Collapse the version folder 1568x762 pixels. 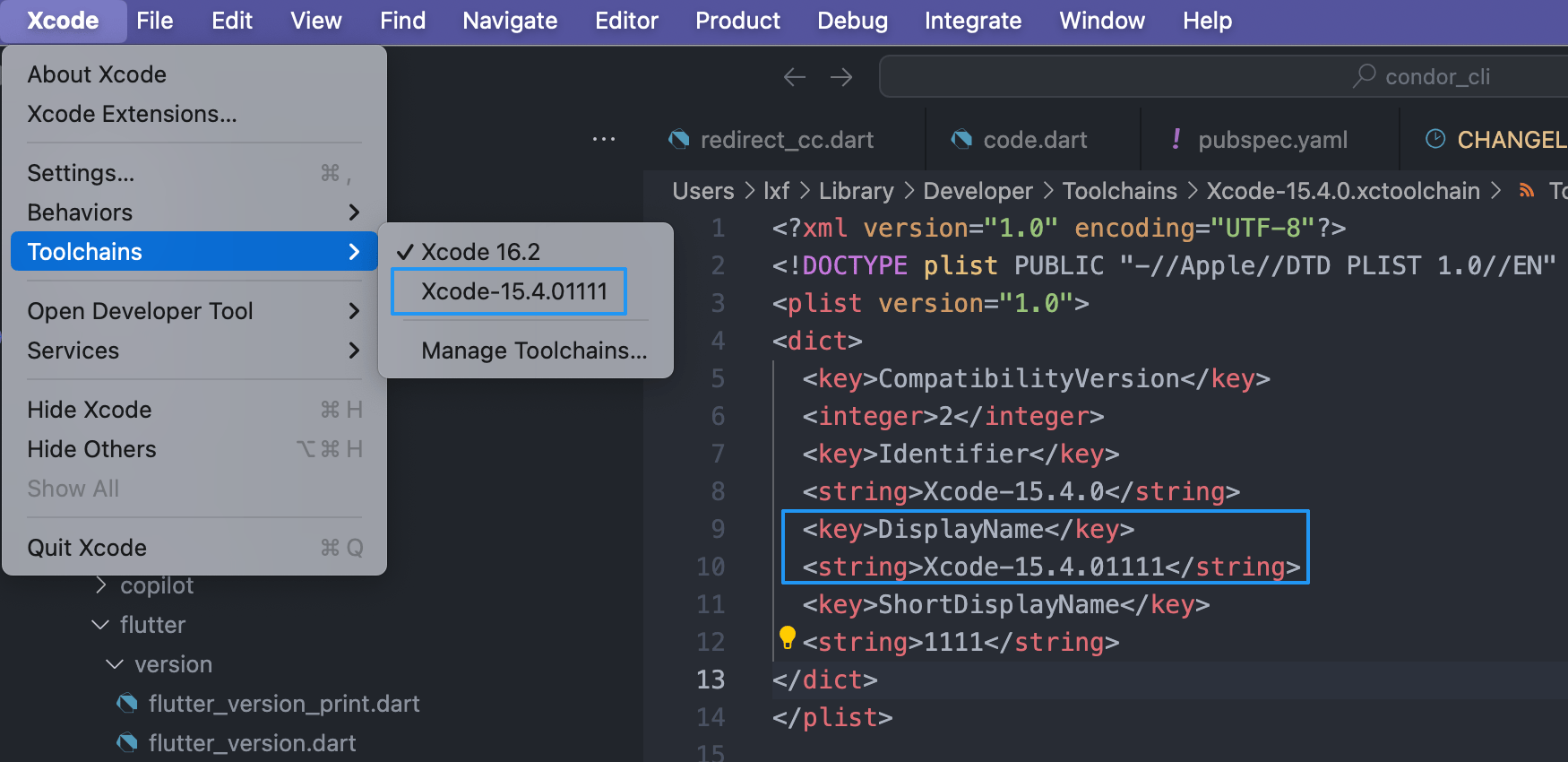(115, 664)
